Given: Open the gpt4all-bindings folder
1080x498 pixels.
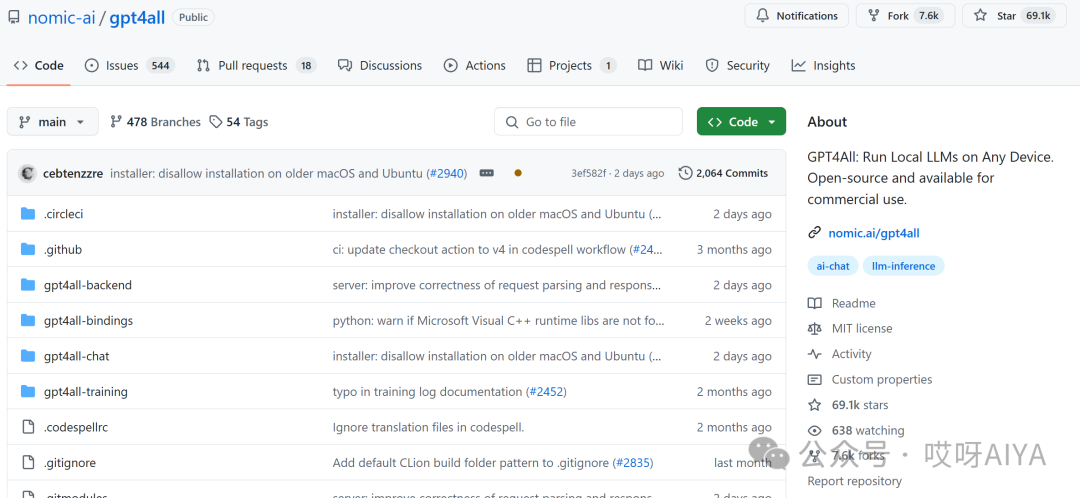Looking at the screenshot, I should point(88,321).
